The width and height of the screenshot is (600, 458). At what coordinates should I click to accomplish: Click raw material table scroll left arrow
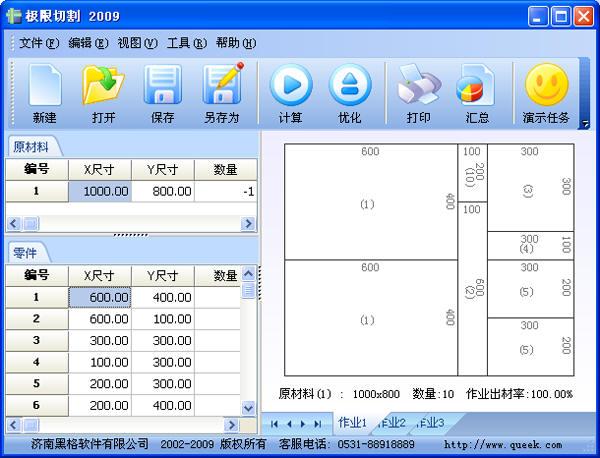pos(13,223)
